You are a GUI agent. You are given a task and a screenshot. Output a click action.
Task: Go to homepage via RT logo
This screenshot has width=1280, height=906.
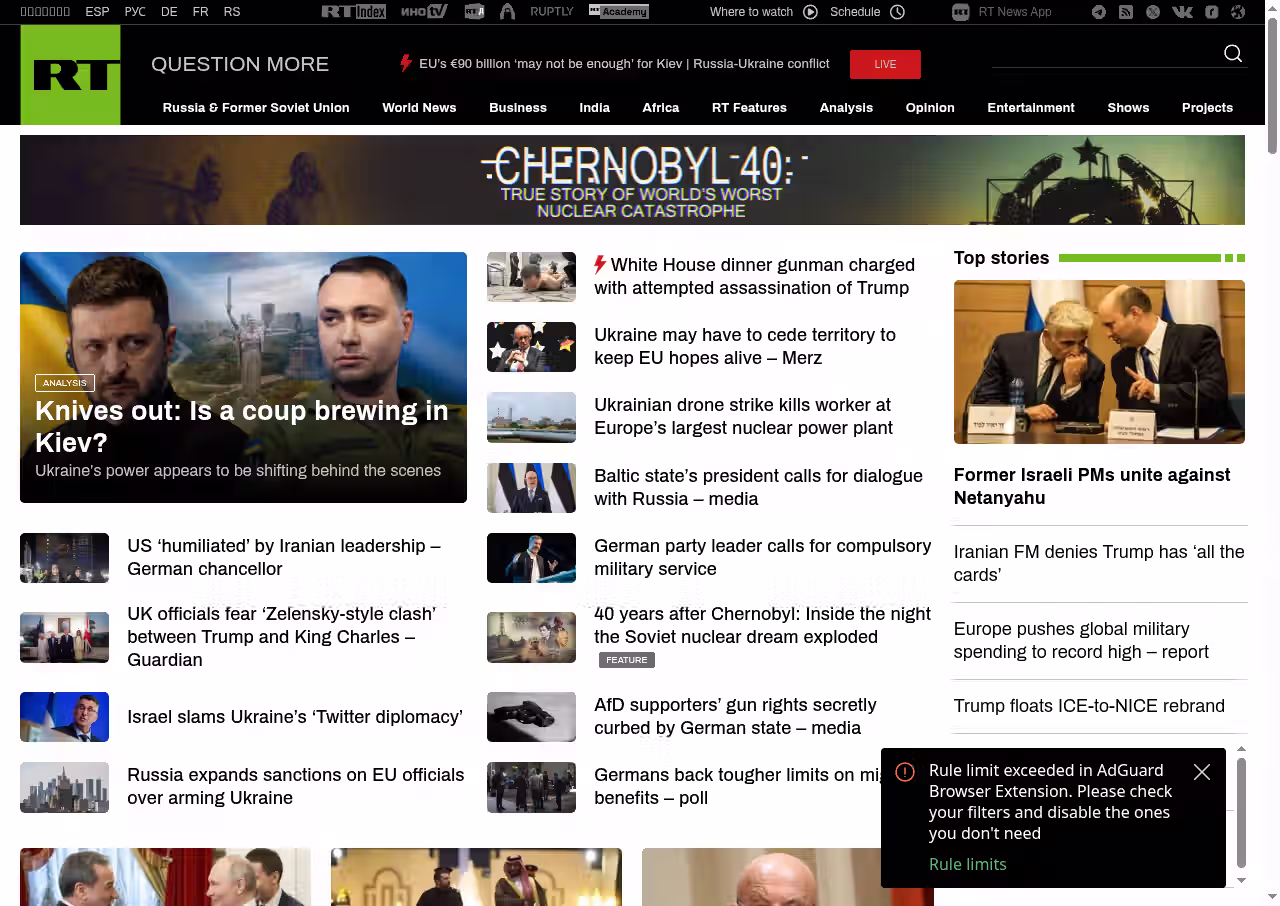coord(70,75)
